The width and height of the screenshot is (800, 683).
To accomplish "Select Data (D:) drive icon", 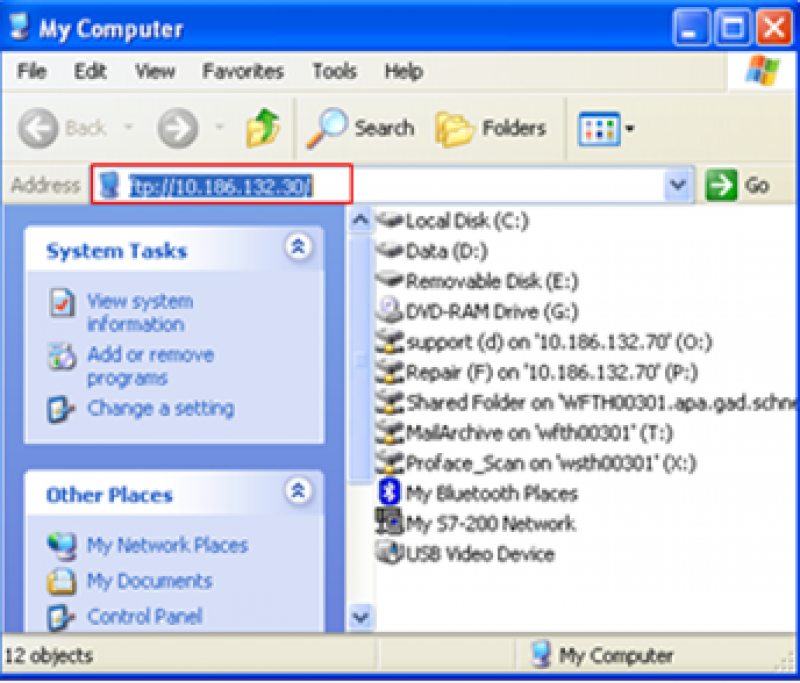I will [x=390, y=251].
